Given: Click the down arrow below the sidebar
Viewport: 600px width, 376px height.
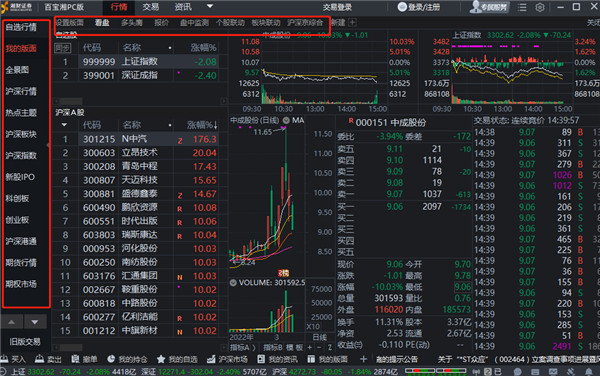Looking at the screenshot, I should (35, 322).
